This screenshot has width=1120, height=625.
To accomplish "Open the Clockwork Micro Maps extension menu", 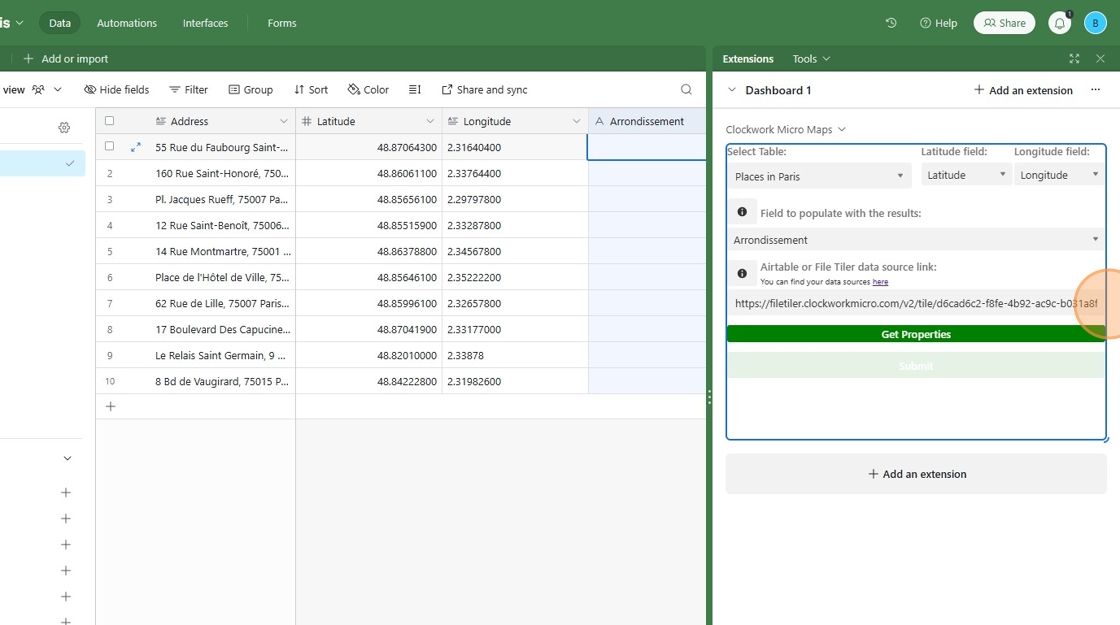I will (786, 129).
